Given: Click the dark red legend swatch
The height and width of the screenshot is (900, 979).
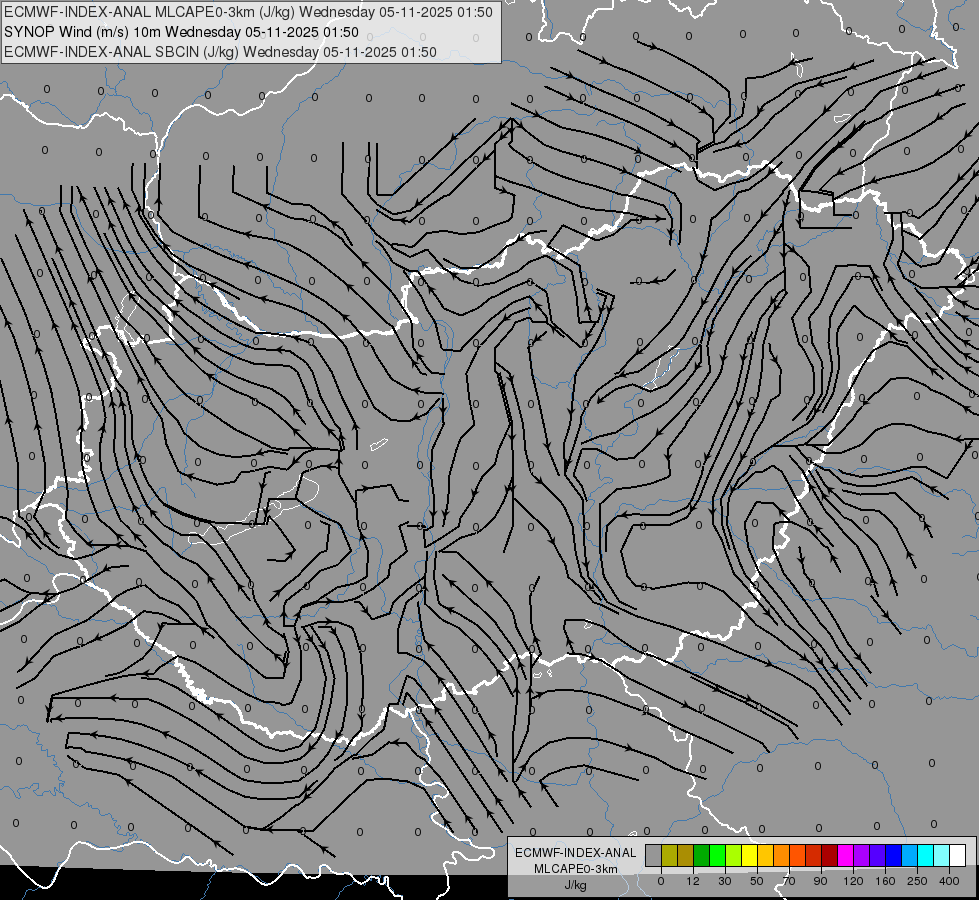Looking at the screenshot, I should tap(829, 856).
